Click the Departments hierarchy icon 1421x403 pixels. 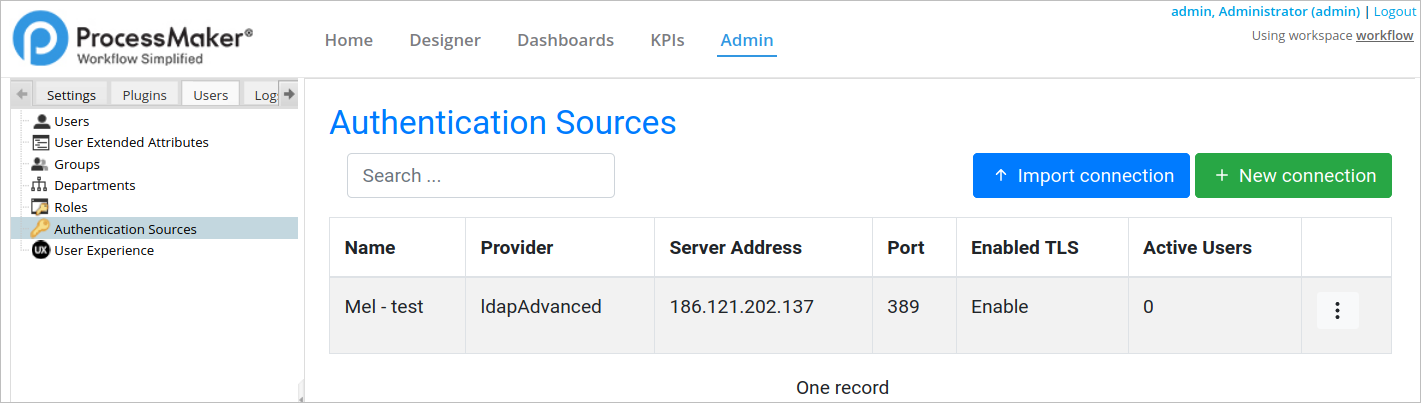41,185
